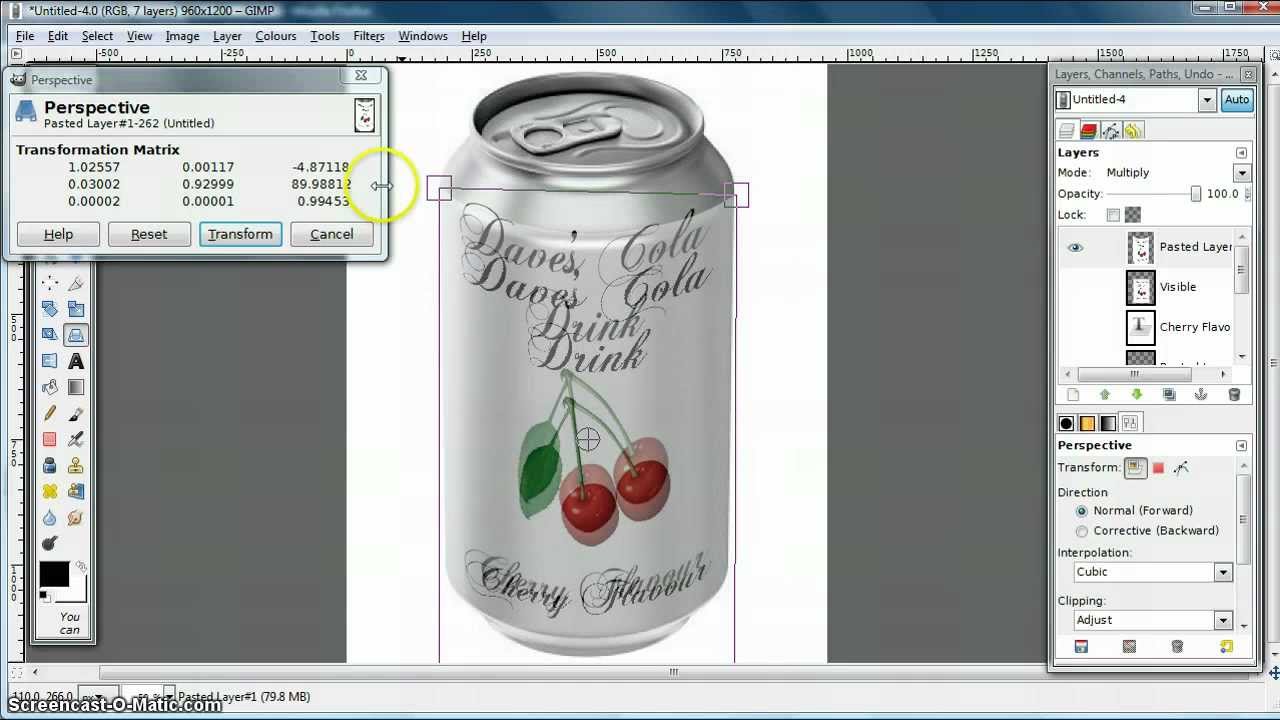Click Help in Perspective dialog
The width and height of the screenshot is (1280, 720).
(58, 234)
